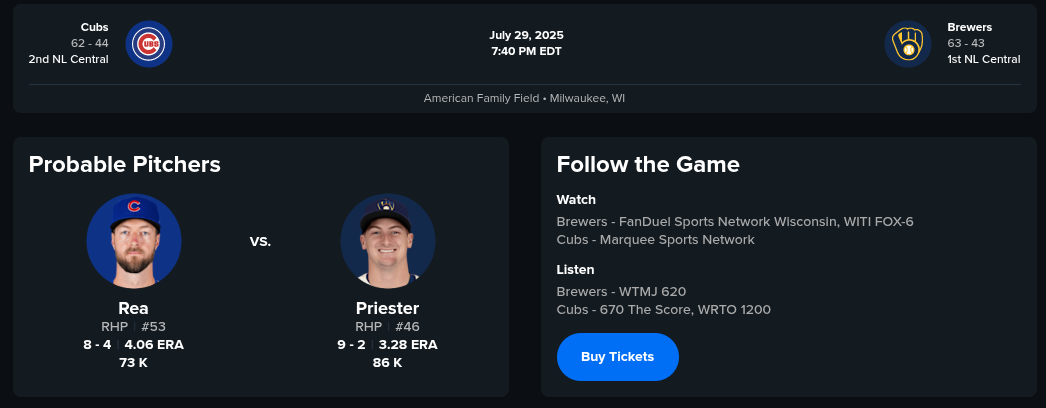
Task: Click the Brewers team logo
Action: point(908,45)
